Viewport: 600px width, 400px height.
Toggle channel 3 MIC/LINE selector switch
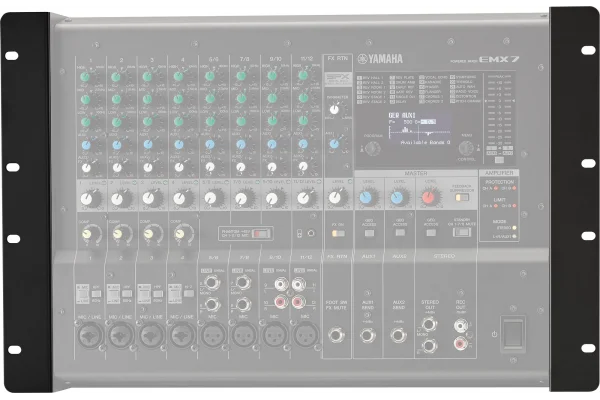click(144, 294)
